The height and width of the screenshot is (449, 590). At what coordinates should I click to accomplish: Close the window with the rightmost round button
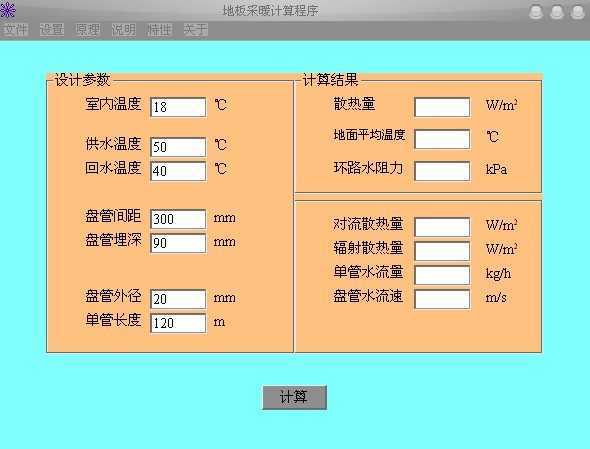tap(578, 12)
